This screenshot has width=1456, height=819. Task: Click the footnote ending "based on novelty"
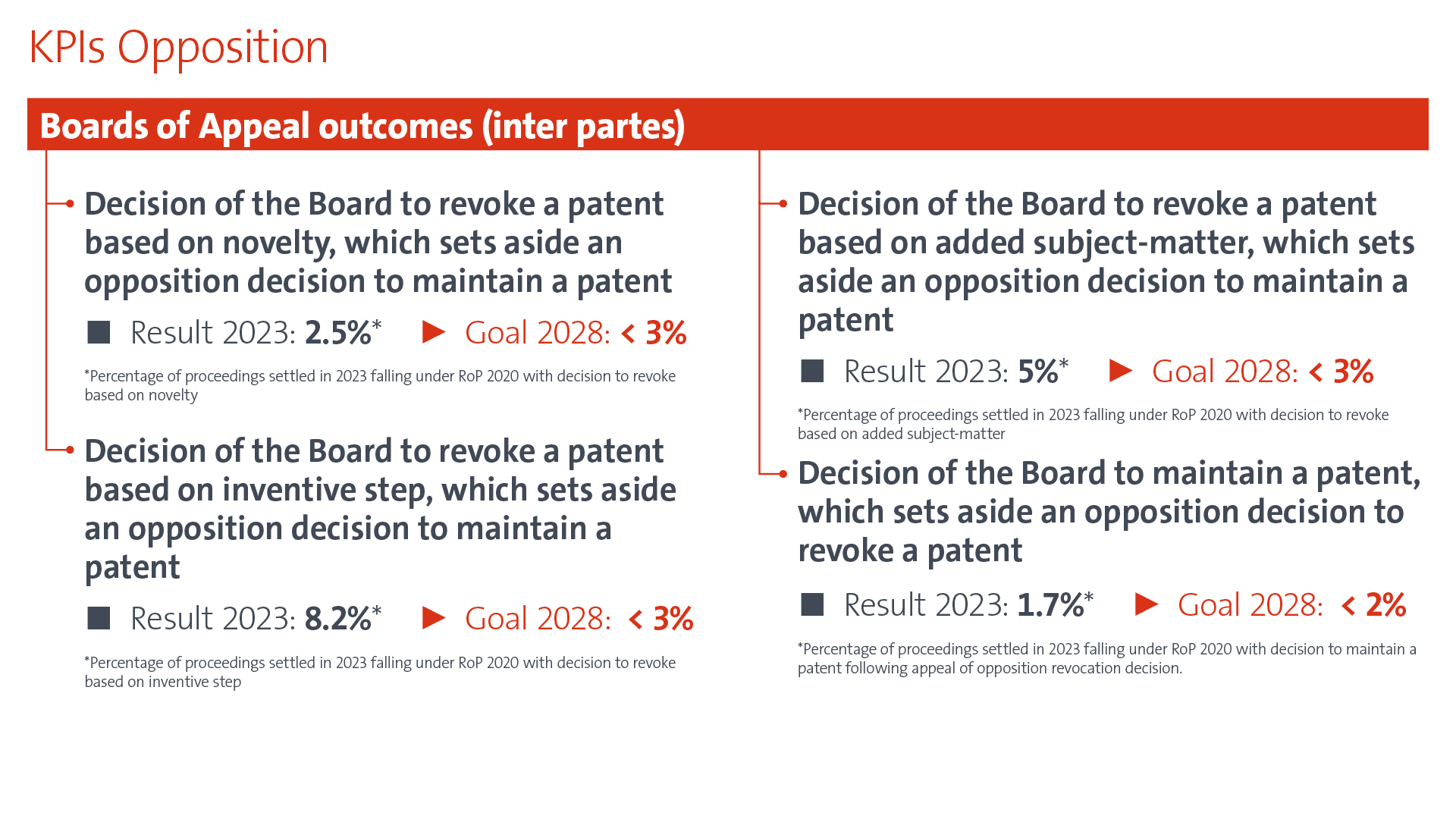coord(379,385)
